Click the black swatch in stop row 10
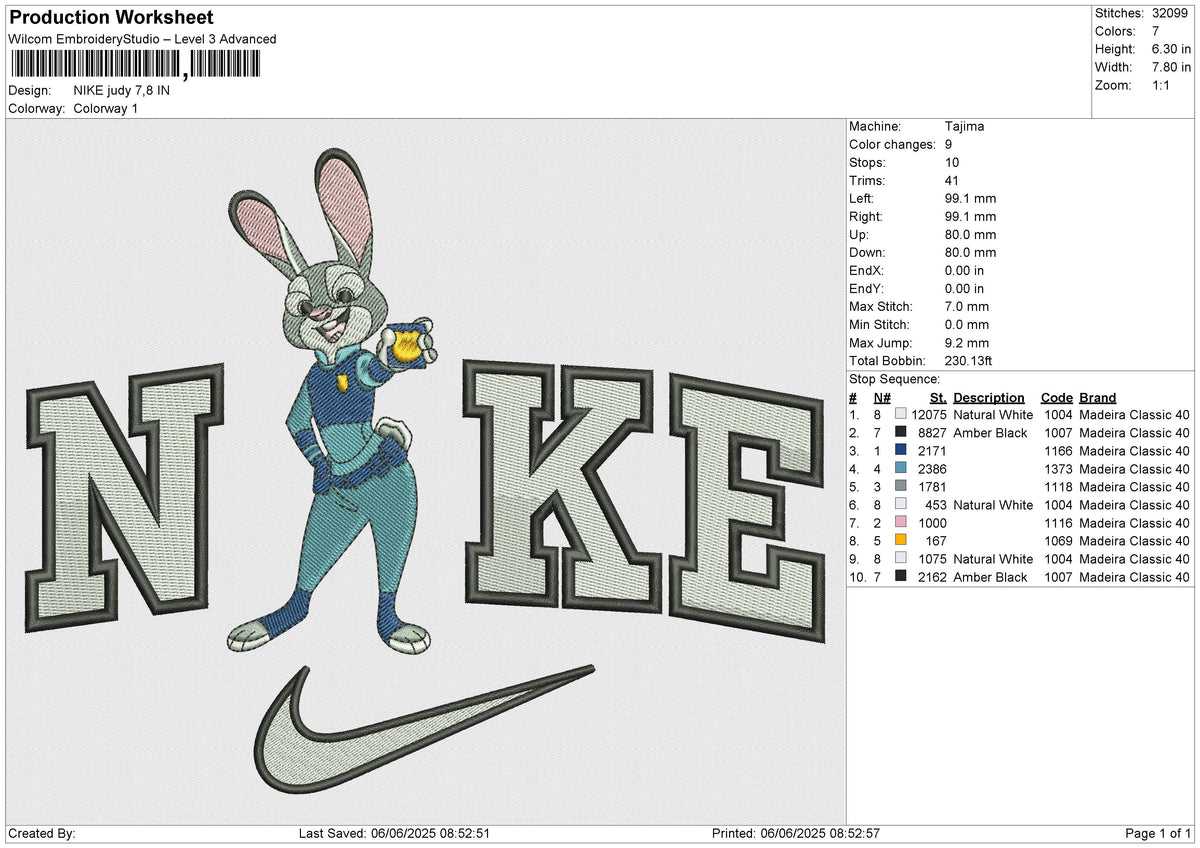Image resolution: width=1200 pixels, height=848 pixels. (x=901, y=577)
